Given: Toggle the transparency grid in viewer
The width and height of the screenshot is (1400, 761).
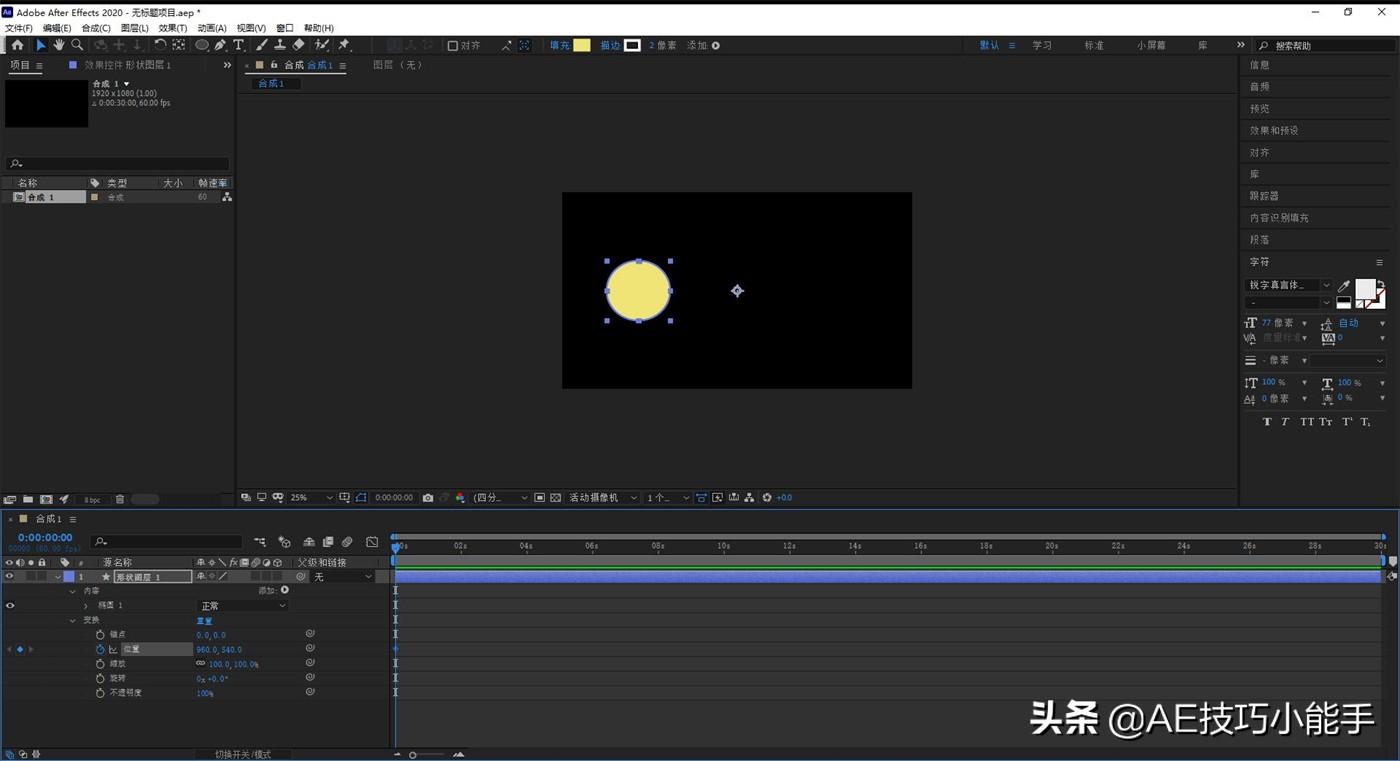Looking at the screenshot, I should 555,497.
